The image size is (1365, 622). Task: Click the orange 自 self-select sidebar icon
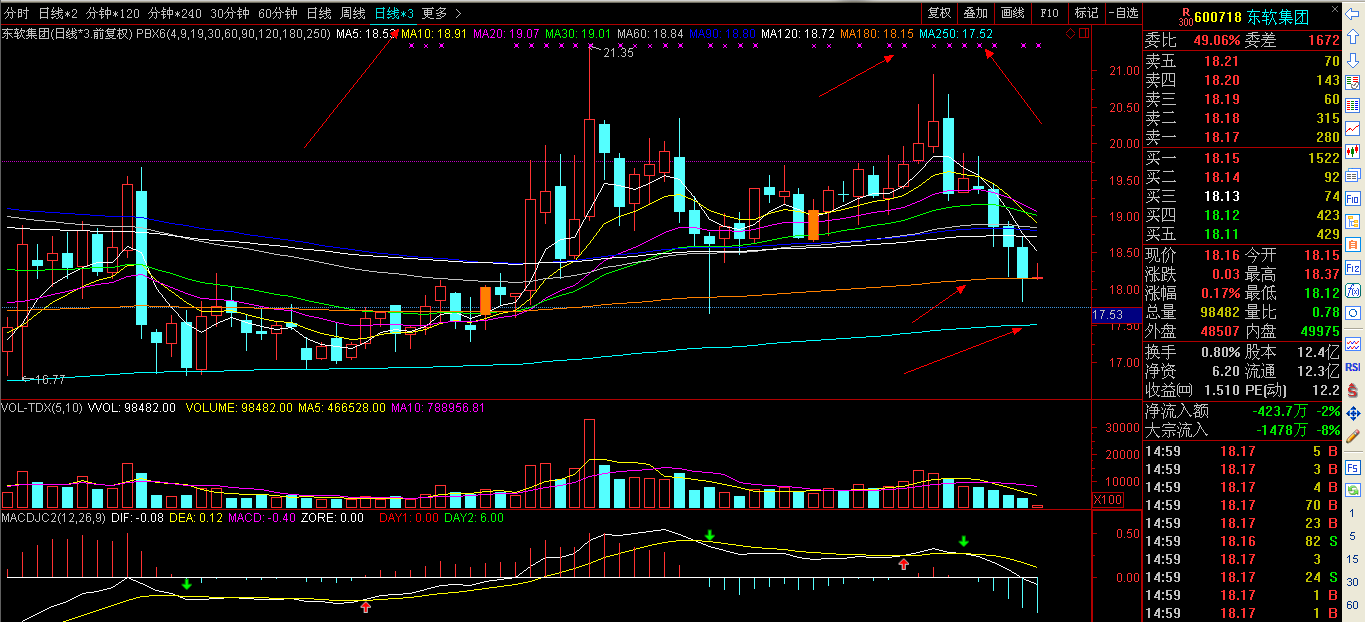pos(1352,245)
